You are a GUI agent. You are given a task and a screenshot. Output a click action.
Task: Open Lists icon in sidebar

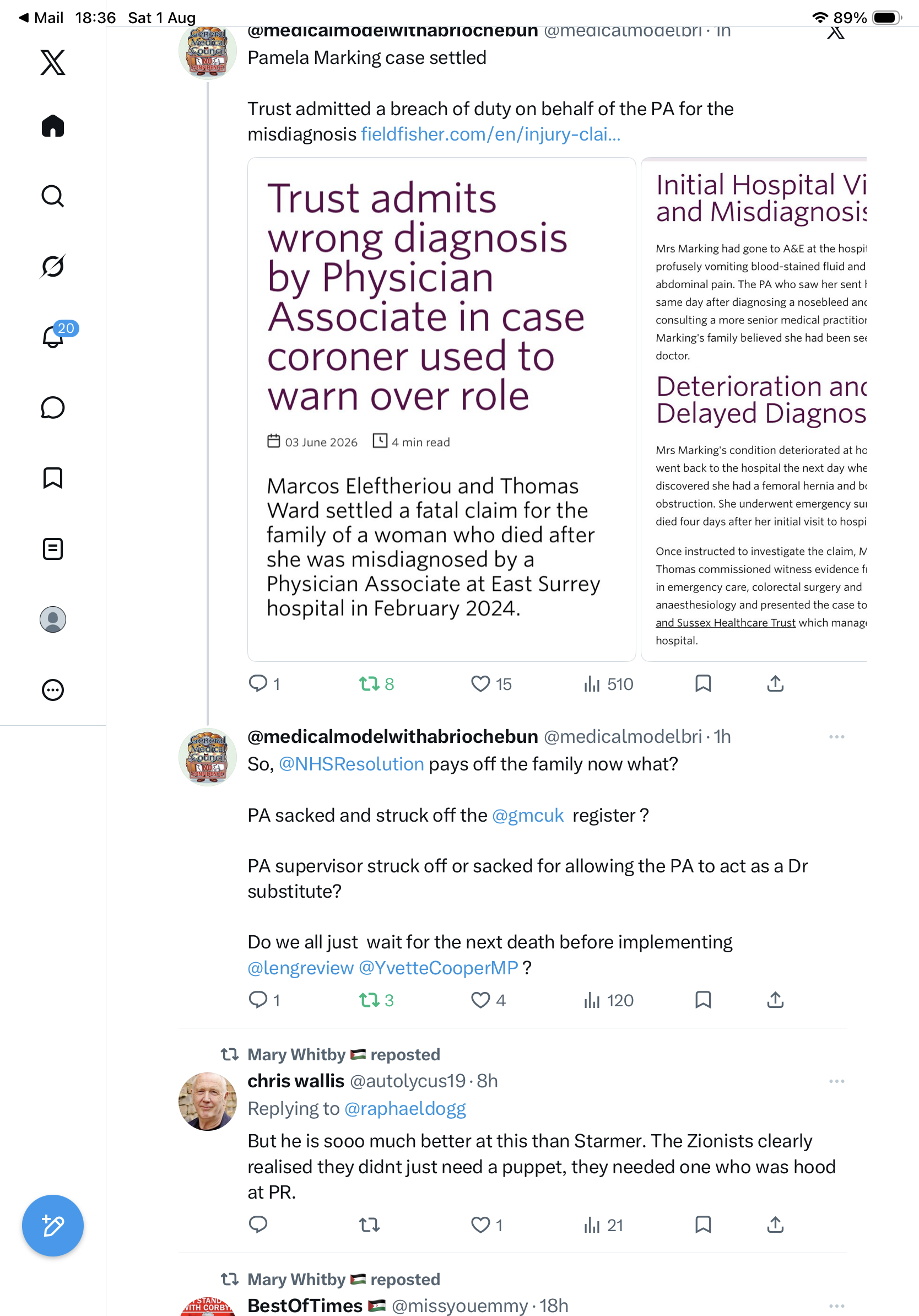[x=53, y=548]
